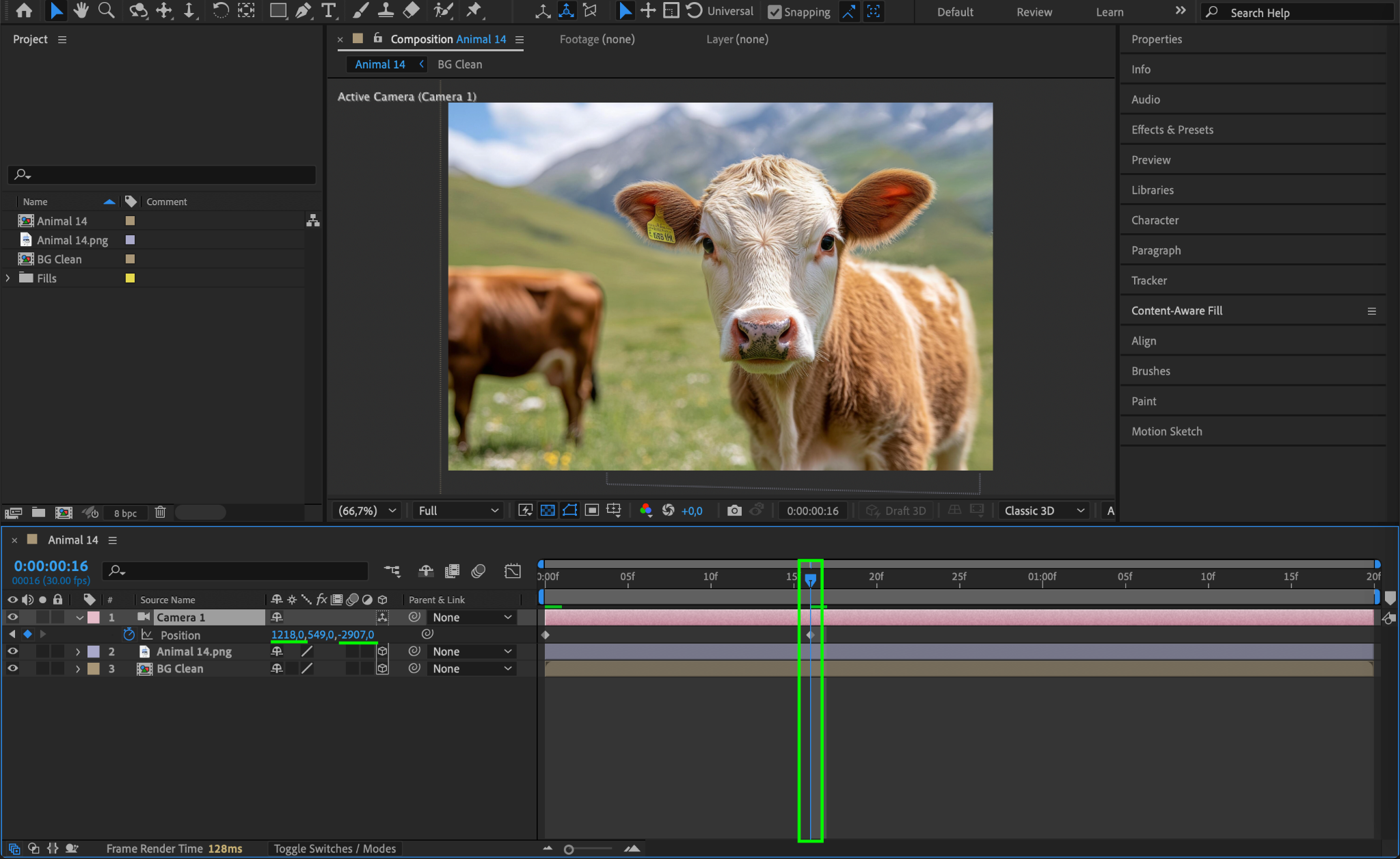The width and height of the screenshot is (1400, 859).
Task: Expand the Fills folder
Action: [x=8, y=278]
